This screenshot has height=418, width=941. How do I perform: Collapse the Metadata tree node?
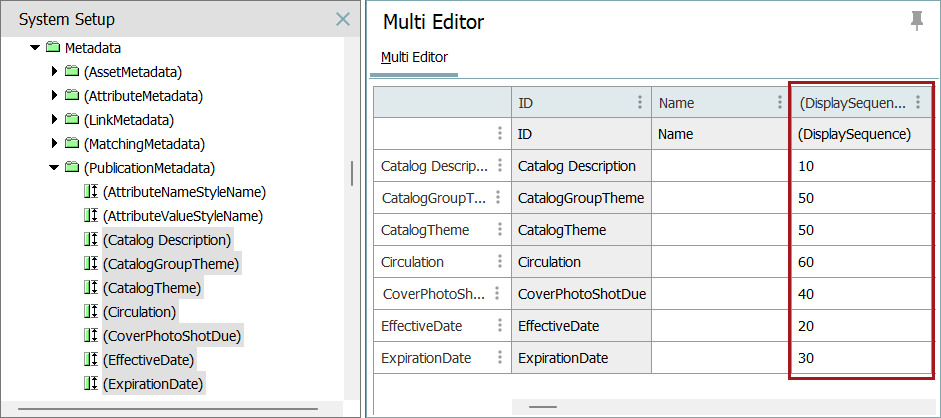[35, 48]
